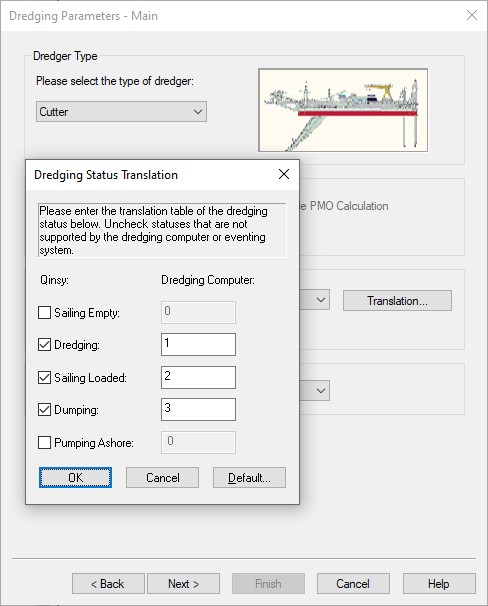
Task: Enable the Sailing Empty checkbox
Action: [x=44, y=312]
